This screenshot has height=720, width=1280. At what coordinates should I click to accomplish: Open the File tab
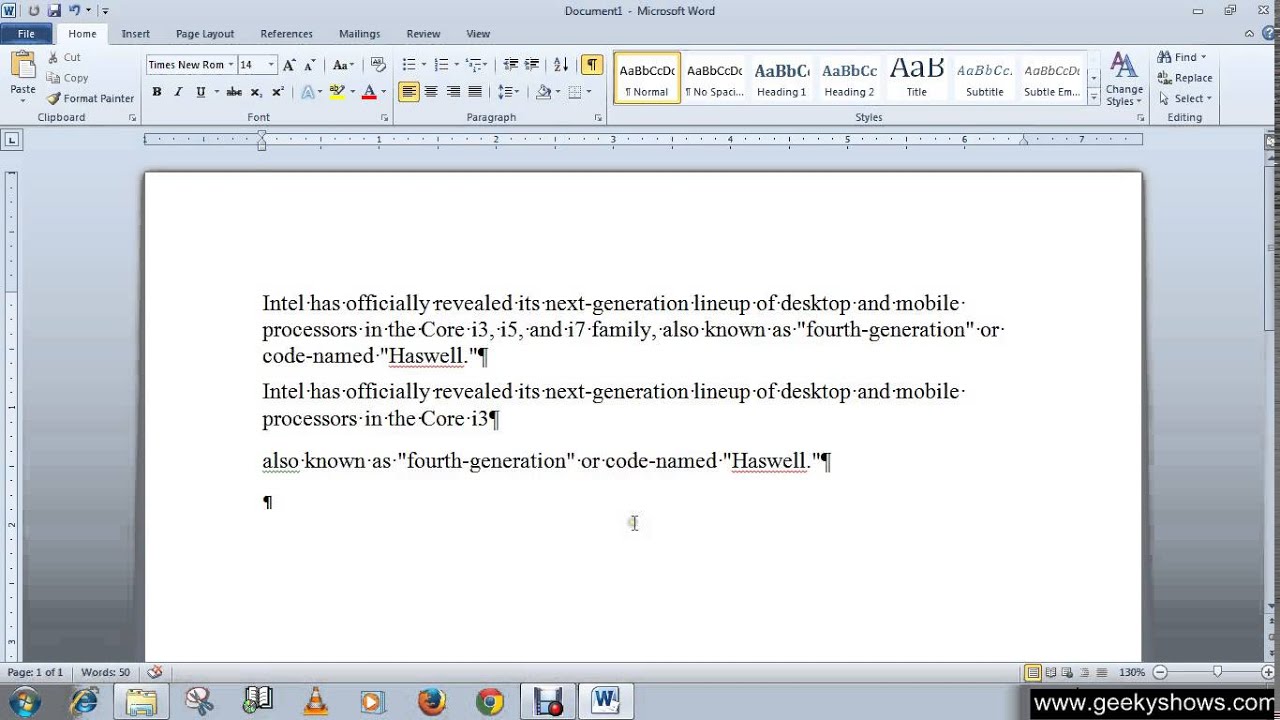pos(26,34)
